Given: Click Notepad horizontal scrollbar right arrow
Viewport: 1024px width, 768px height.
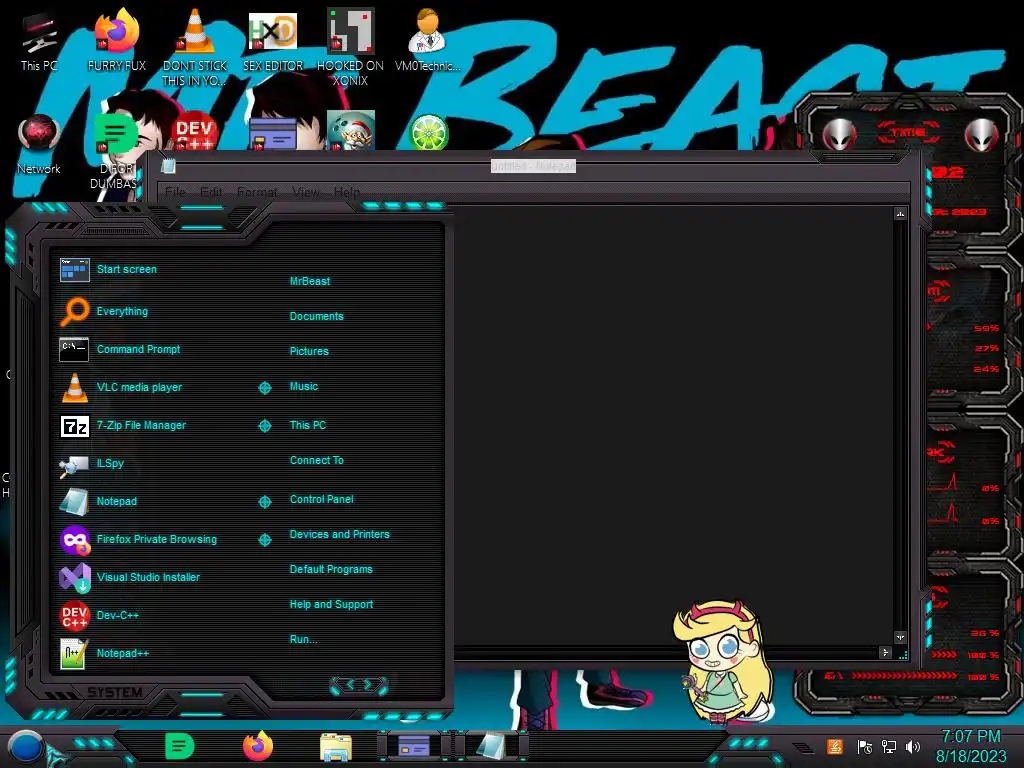Looking at the screenshot, I should pyautogui.click(x=886, y=652).
